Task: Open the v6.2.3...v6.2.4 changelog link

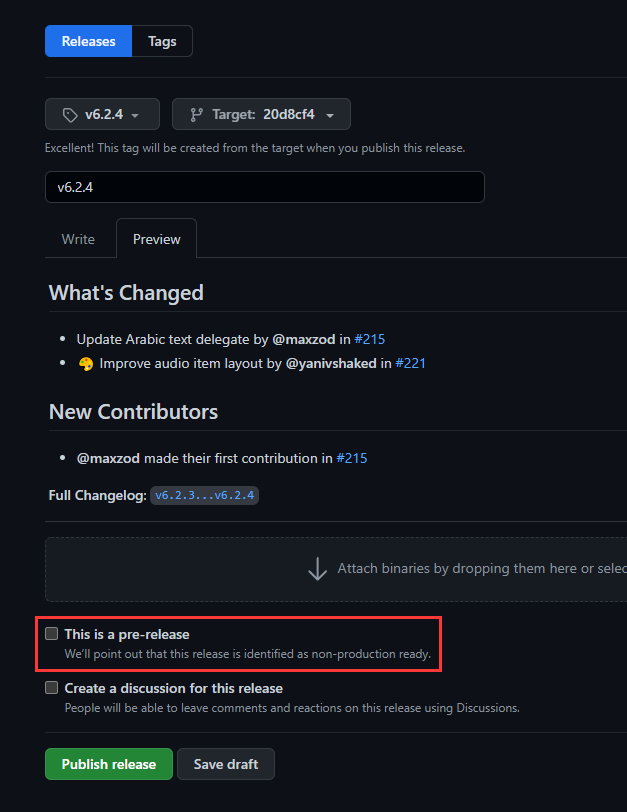Action: (204, 496)
